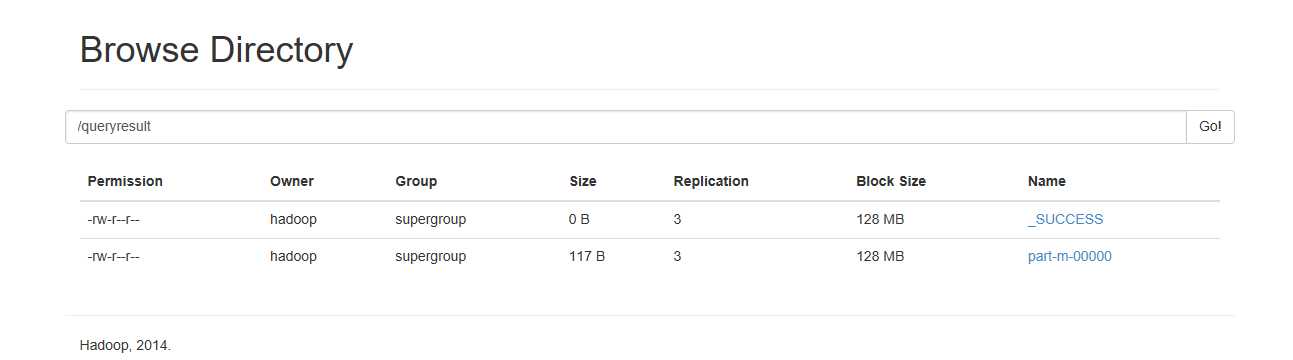The width and height of the screenshot is (1293, 360).
Task: Click the Replication column header
Action: point(711,182)
